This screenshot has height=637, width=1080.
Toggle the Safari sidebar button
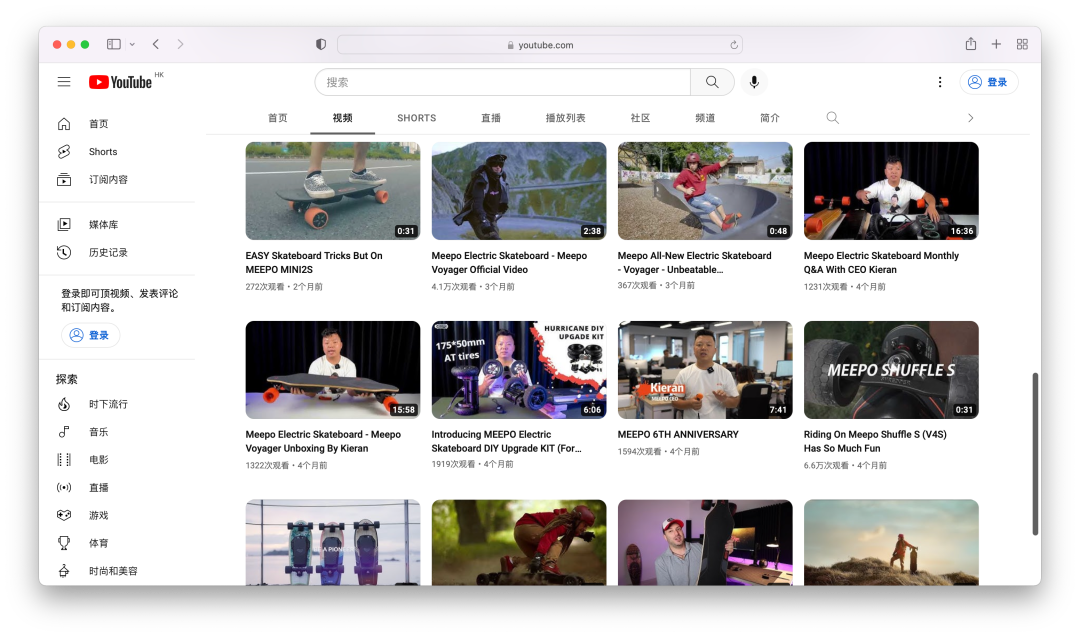tap(114, 44)
